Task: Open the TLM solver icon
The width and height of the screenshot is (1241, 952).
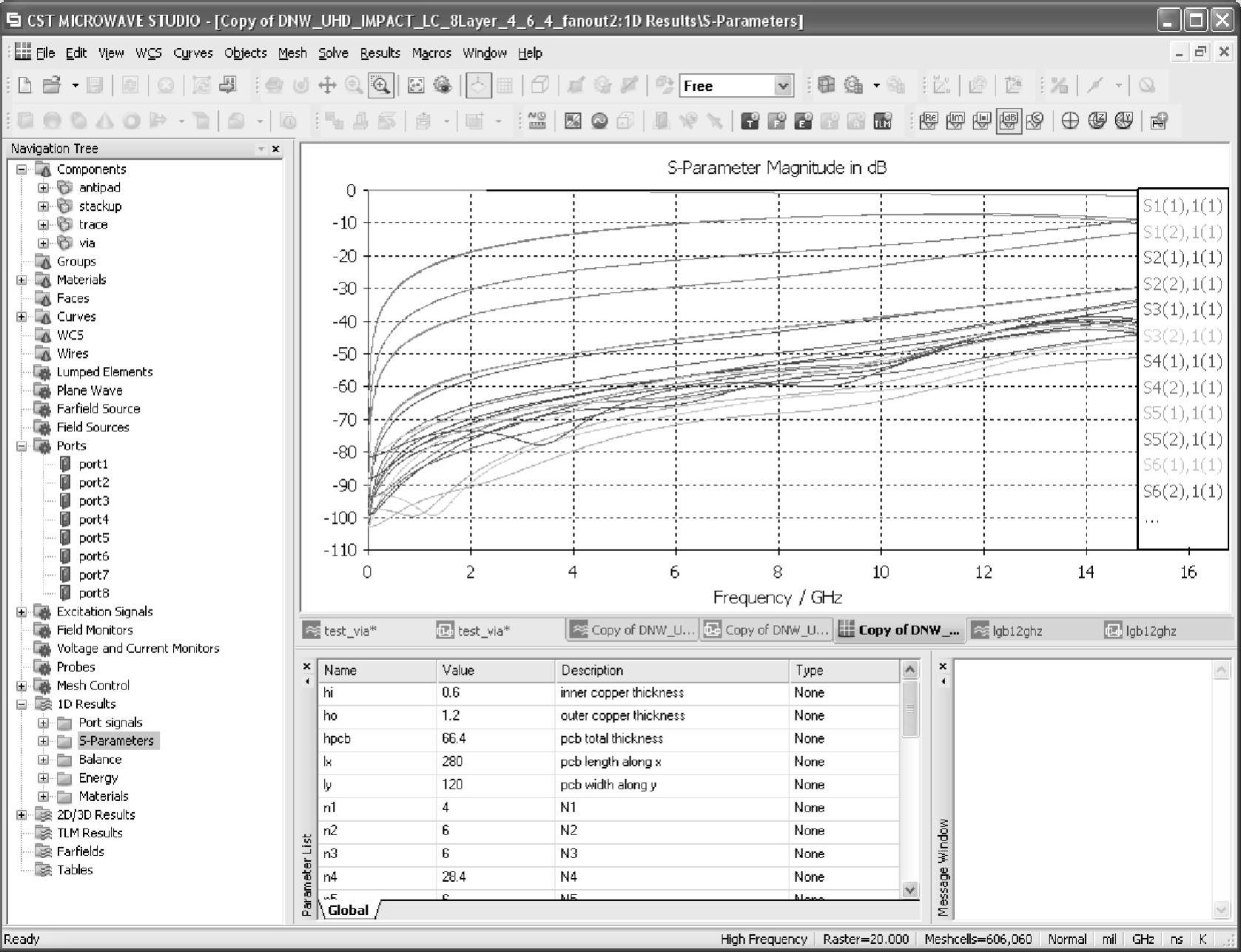Action: pos(882,121)
